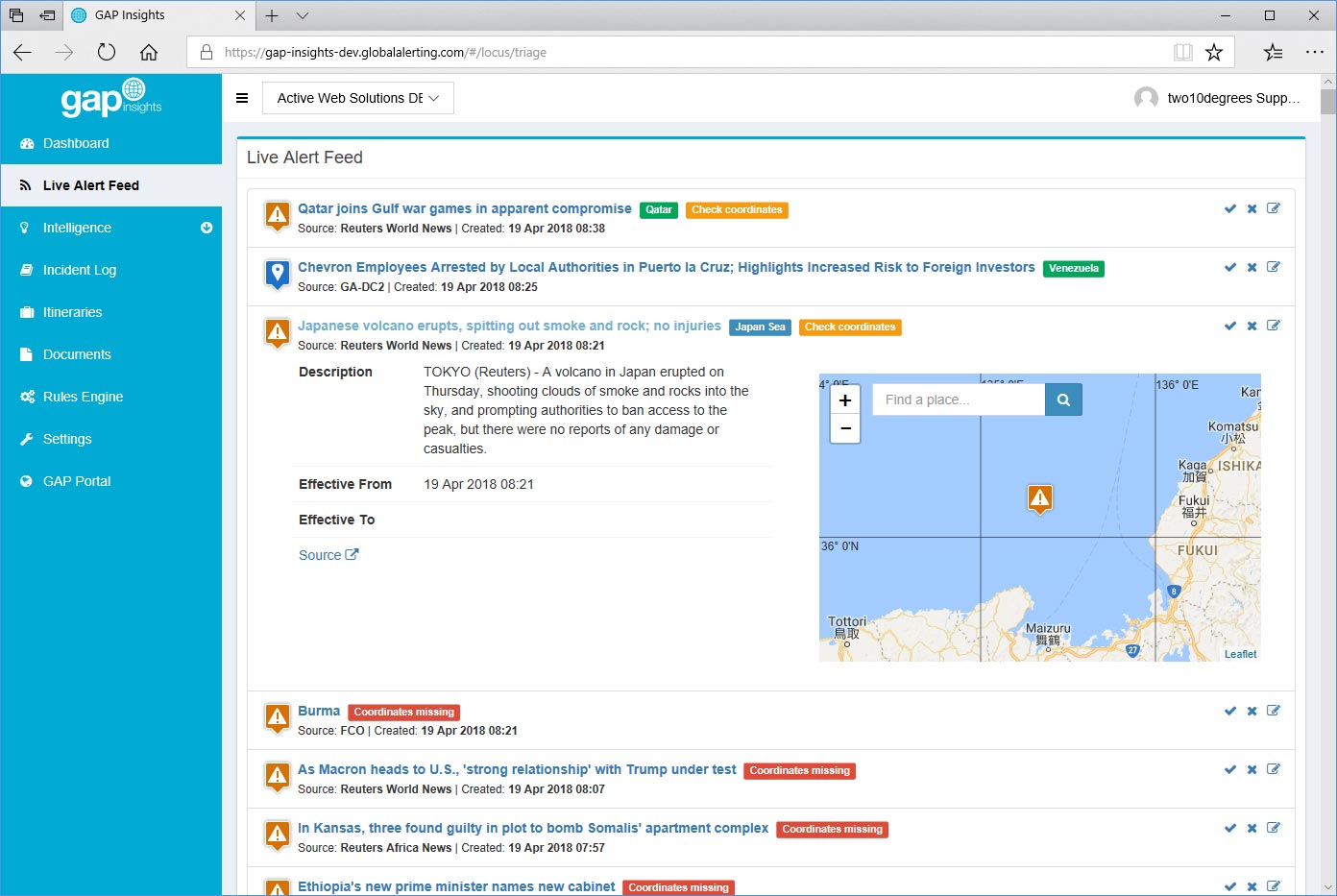Open the browser favorites hub
Image resolution: width=1337 pixels, height=896 pixels.
pos(1274,52)
